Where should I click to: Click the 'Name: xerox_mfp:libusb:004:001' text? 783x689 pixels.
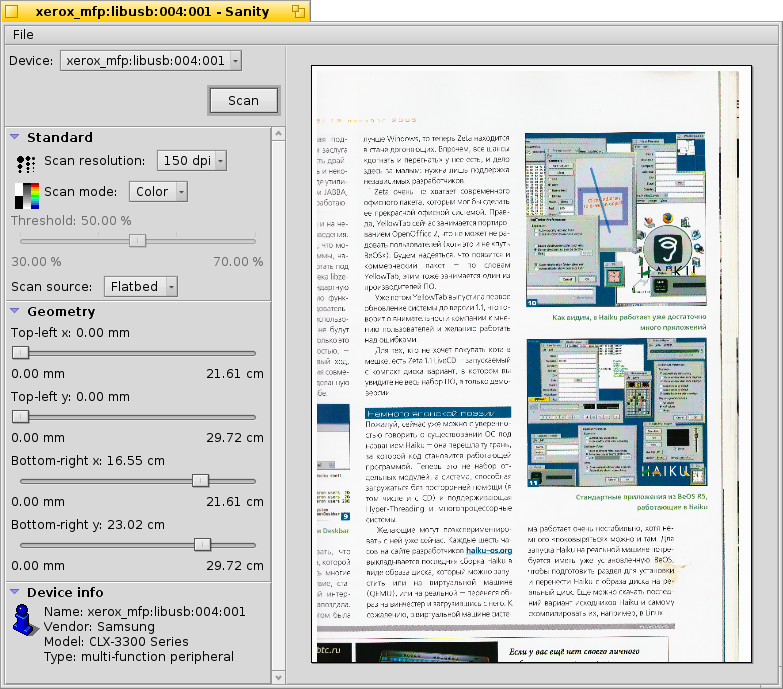coord(145,612)
